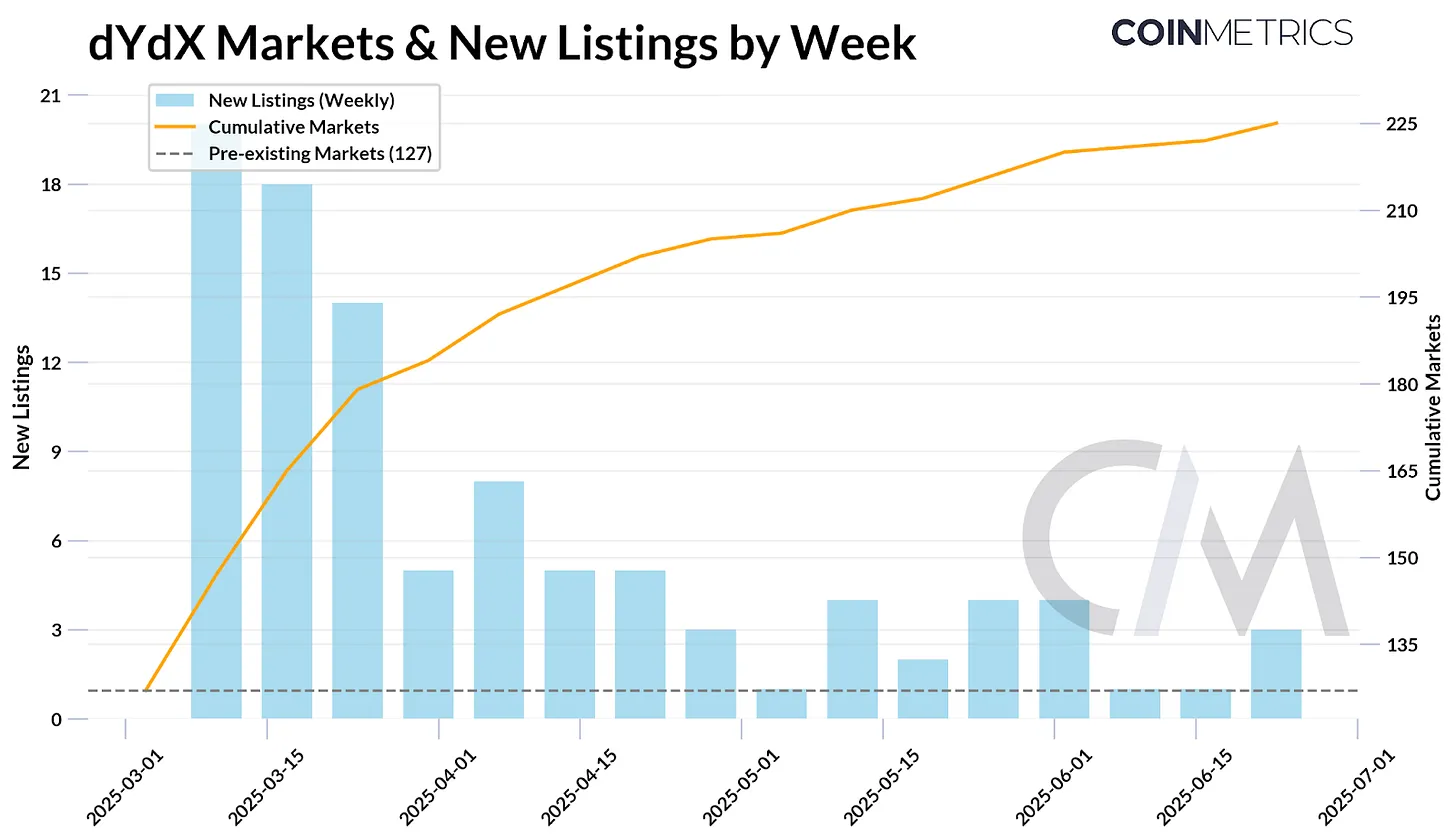Click the chart title "dYdX Markets & New Listings by Week"

(x=502, y=46)
